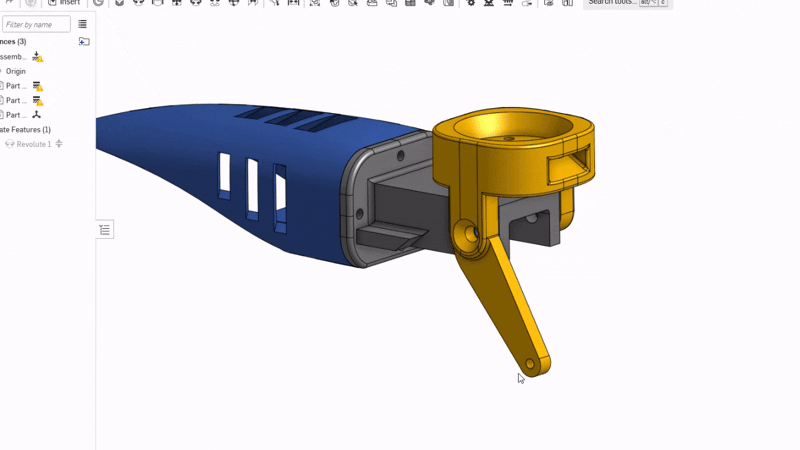Click the Search tools field
The image size is (800, 450).
click(x=628, y=3)
